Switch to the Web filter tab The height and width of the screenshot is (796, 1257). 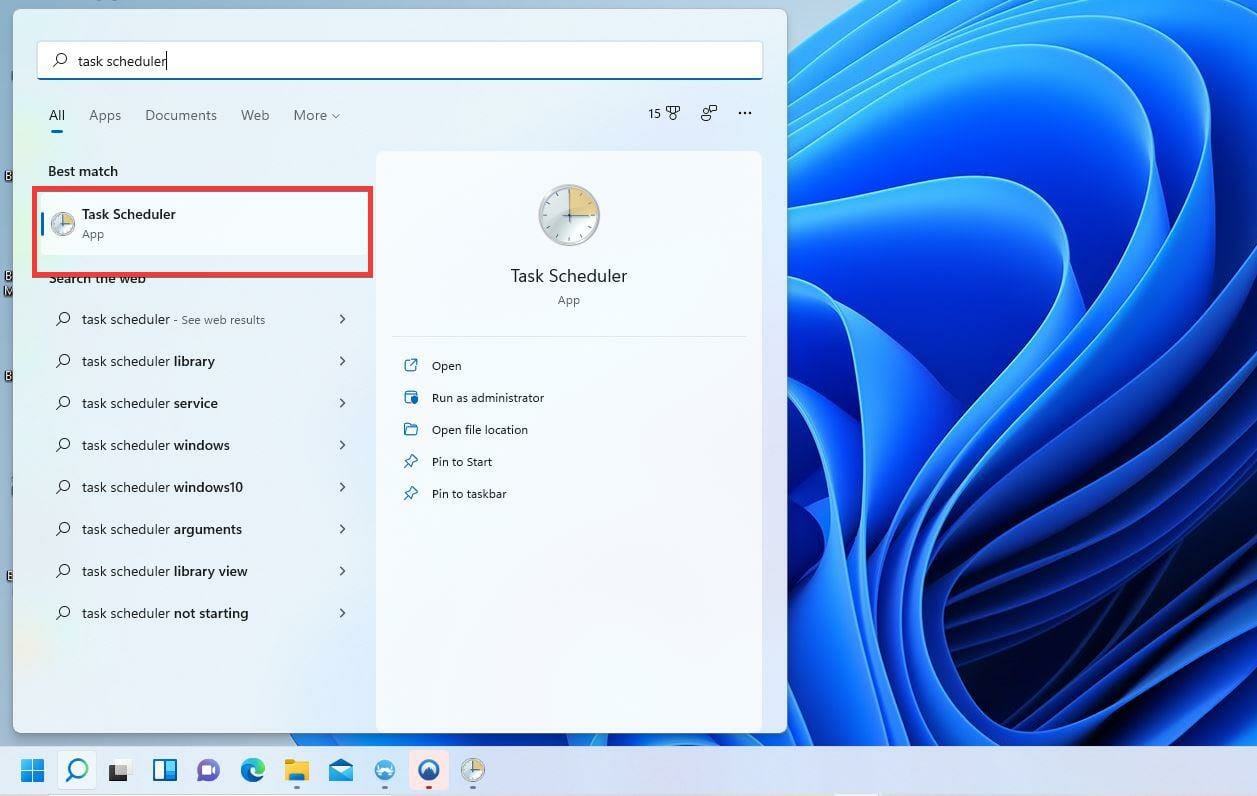(255, 115)
